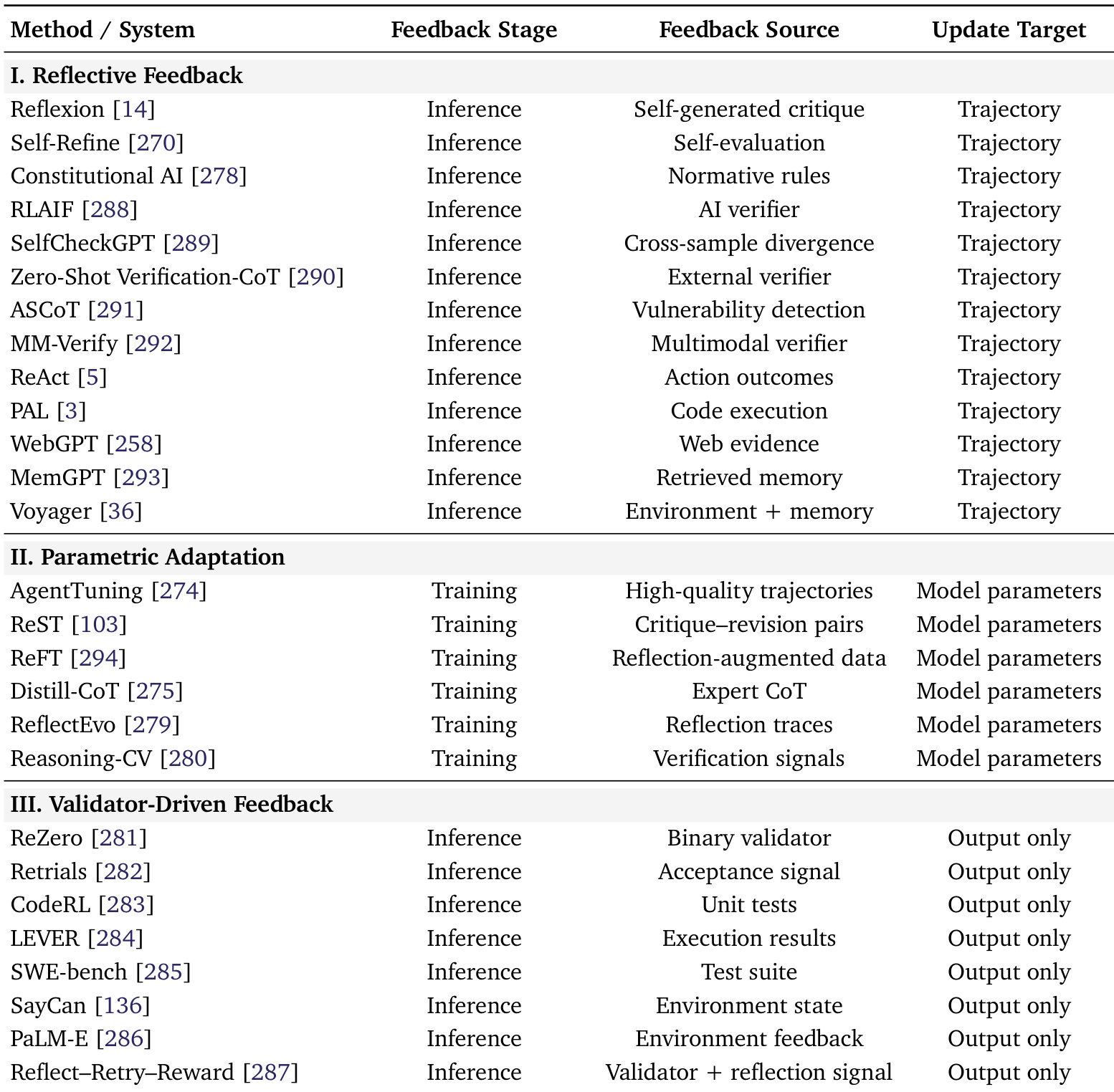Click the Self-Refine reference 270
Image resolution: width=1114 pixels, height=1092 pixels.
coord(156,143)
